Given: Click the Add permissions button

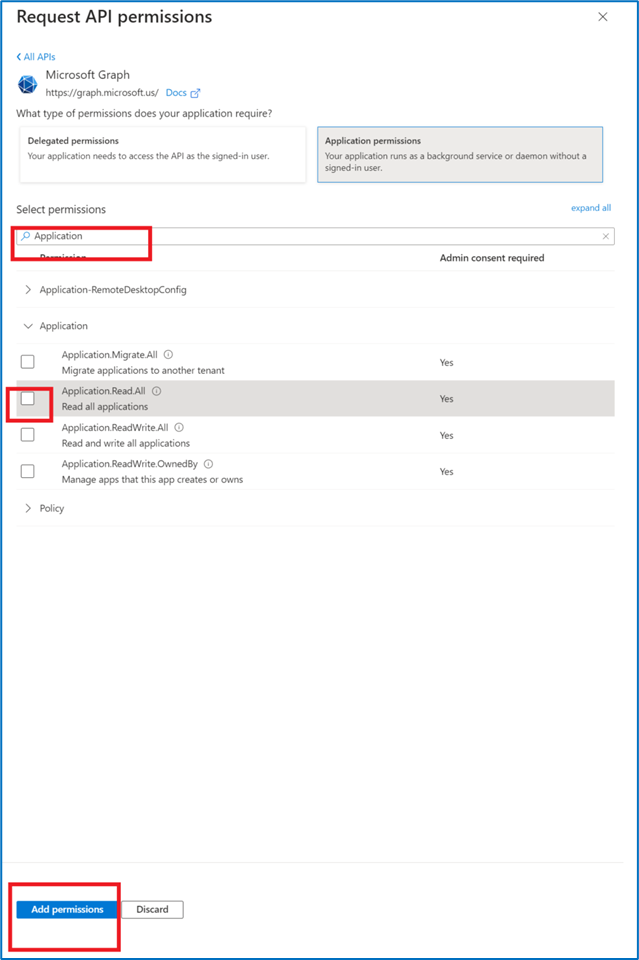Looking at the screenshot, I should coord(67,909).
